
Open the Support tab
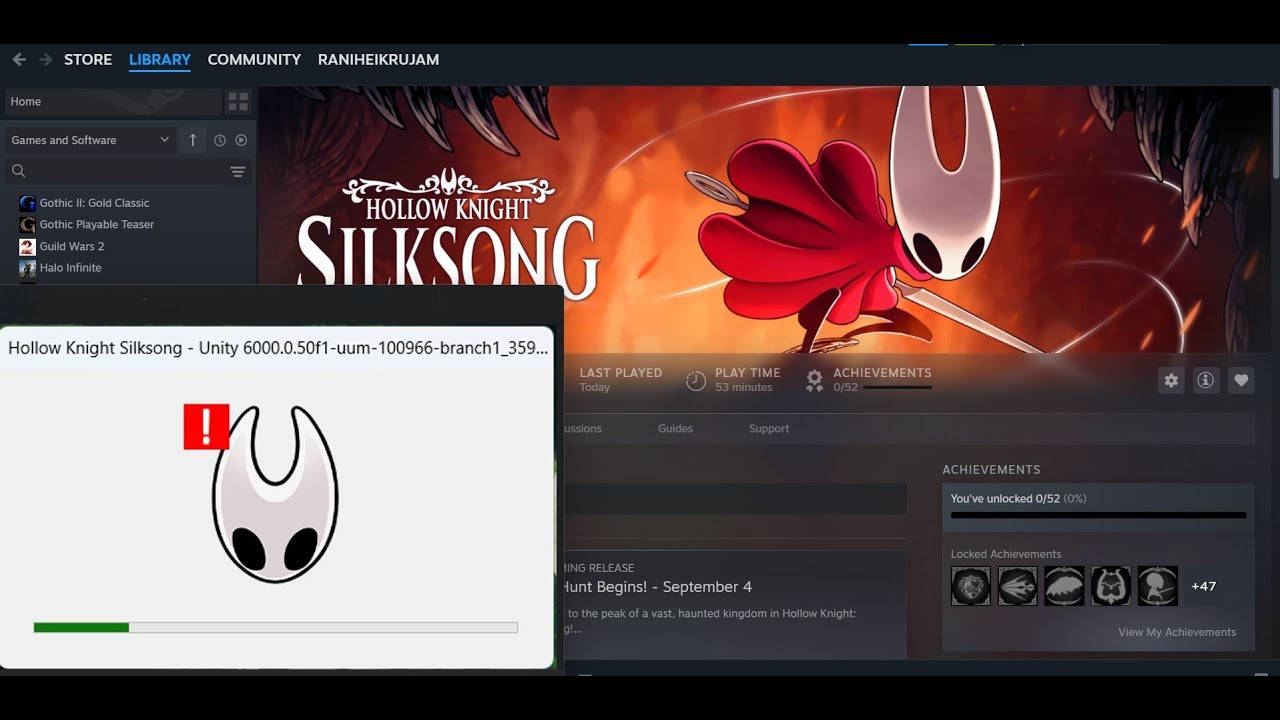769,429
